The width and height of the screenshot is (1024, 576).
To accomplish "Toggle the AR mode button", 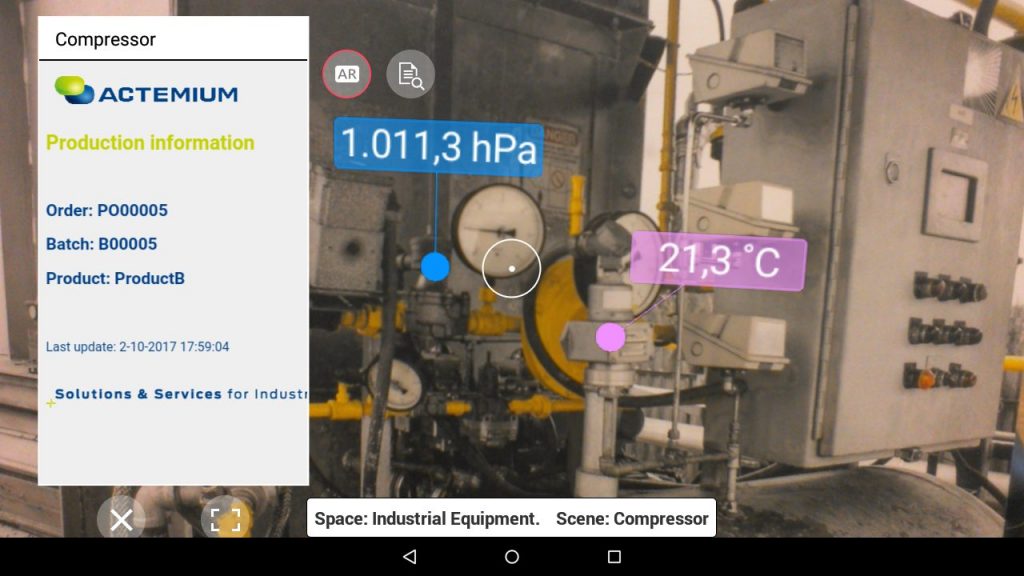I will (347, 74).
